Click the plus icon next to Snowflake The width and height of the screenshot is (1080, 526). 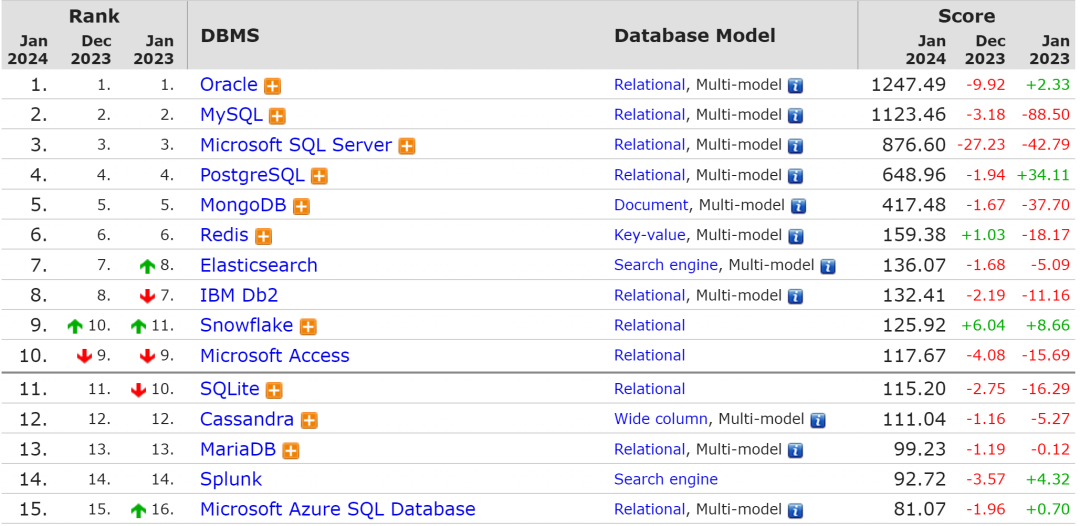tap(308, 326)
